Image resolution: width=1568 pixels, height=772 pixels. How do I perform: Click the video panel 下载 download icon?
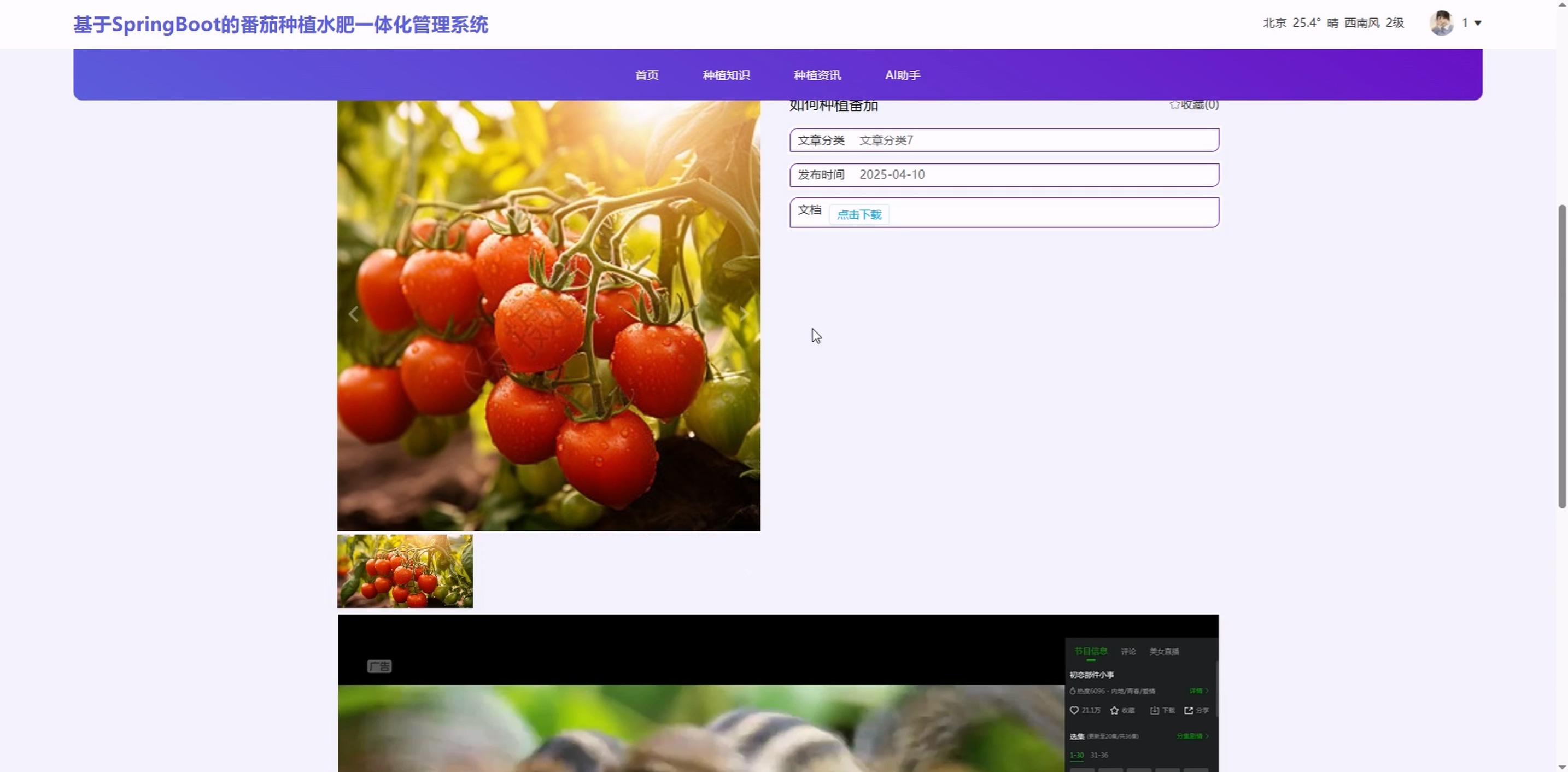pyautogui.click(x=1154, y=710)
